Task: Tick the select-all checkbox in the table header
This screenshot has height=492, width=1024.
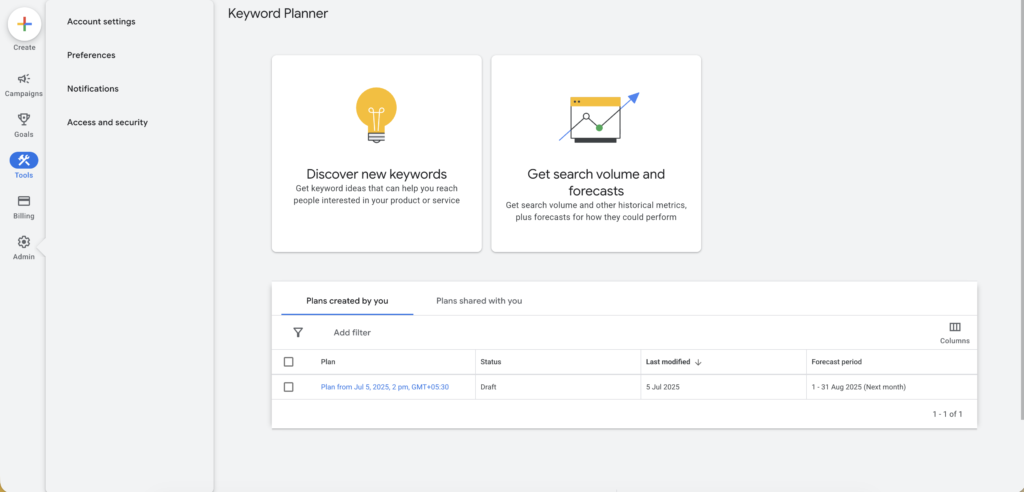Action: (289, 362)
